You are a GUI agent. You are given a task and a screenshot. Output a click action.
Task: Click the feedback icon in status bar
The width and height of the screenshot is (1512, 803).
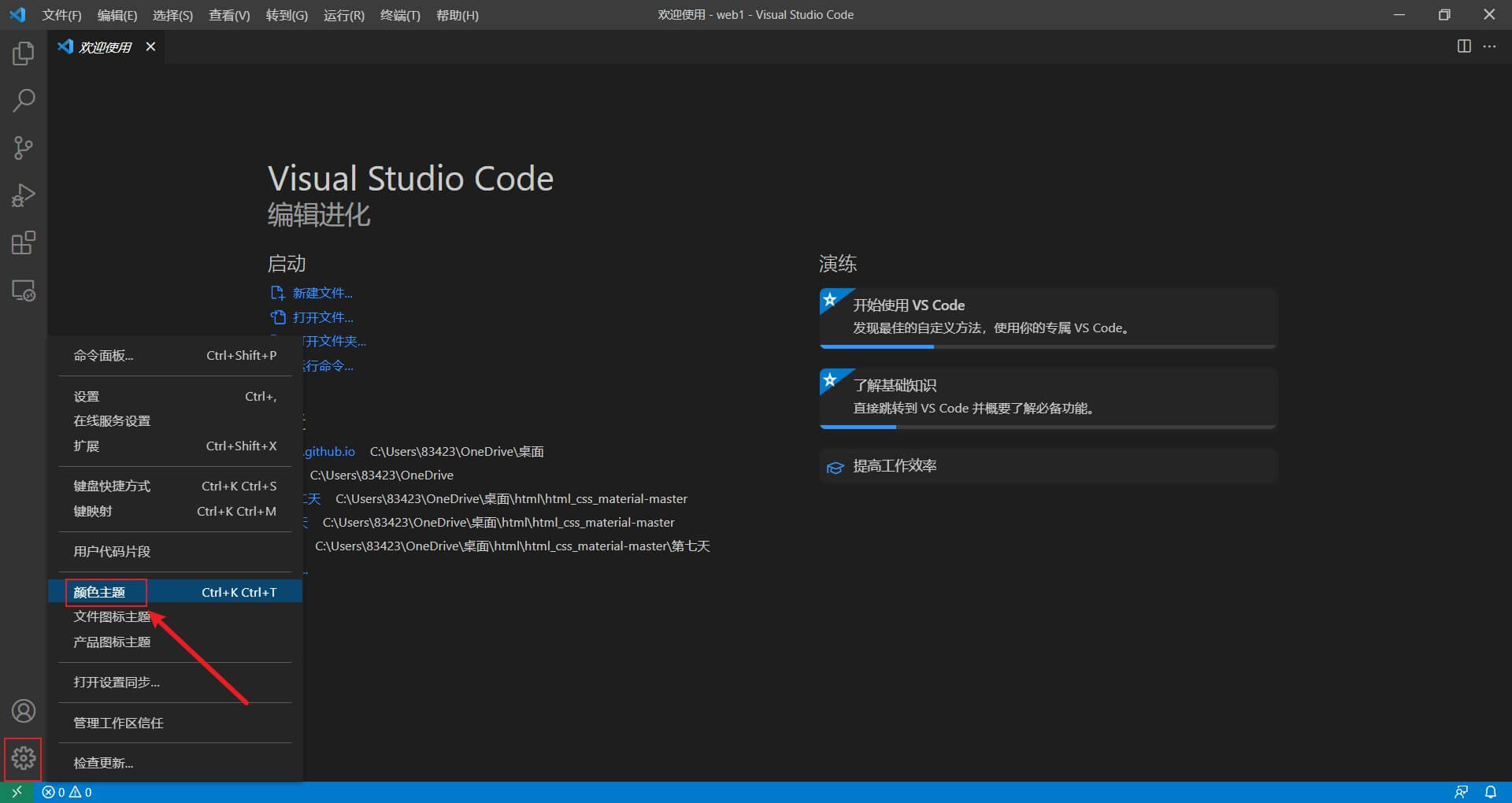[1461, 792]
